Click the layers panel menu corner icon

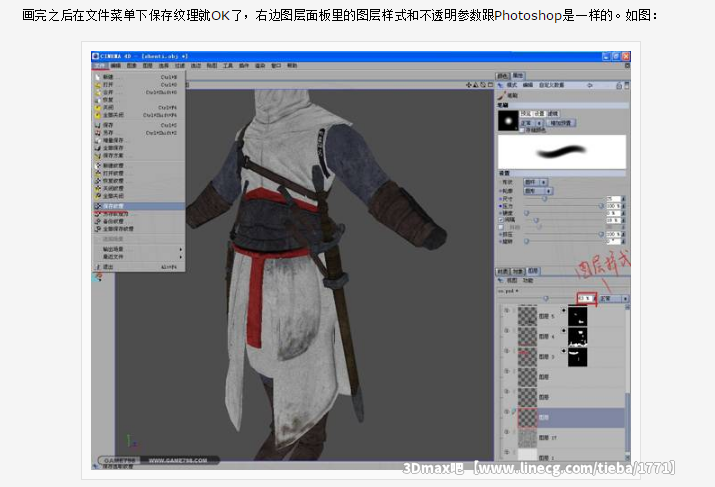(500, 280)
